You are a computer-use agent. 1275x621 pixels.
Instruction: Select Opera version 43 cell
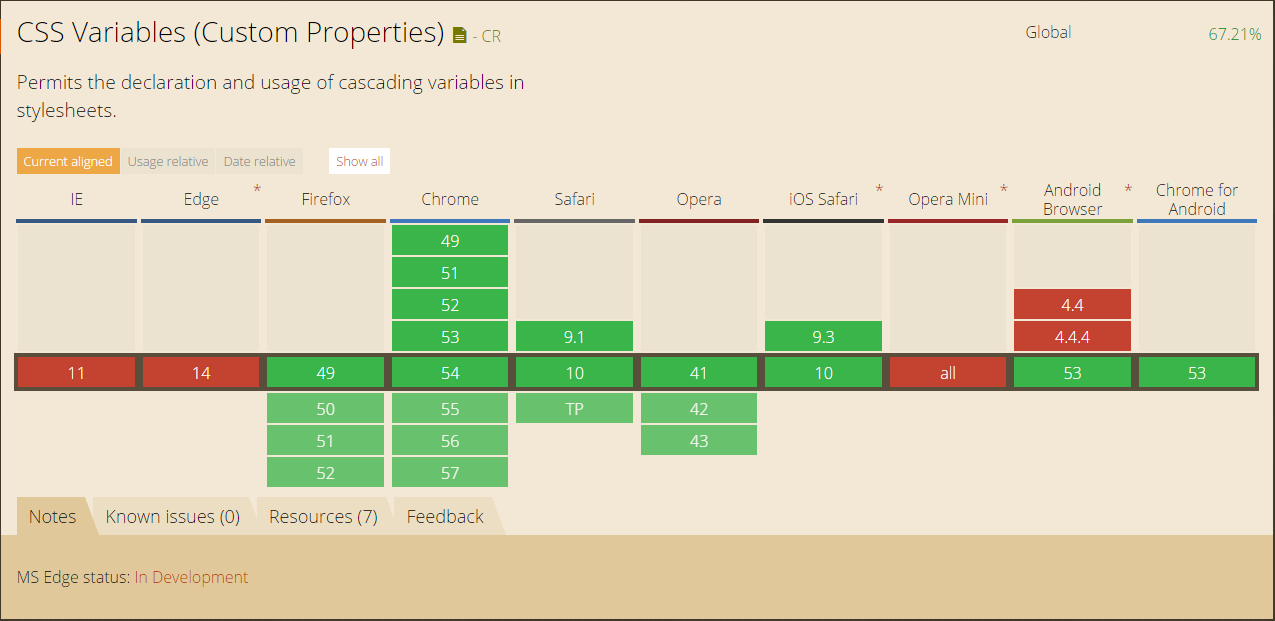tap(699, 440)
